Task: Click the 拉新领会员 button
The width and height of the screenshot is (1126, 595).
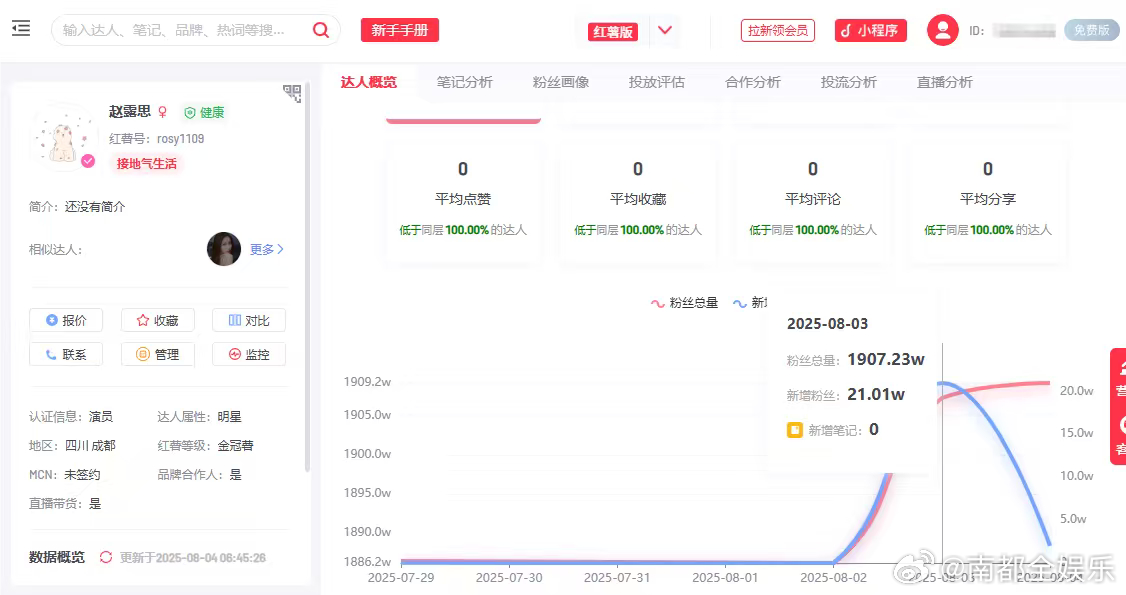Action: pos(778,30)
